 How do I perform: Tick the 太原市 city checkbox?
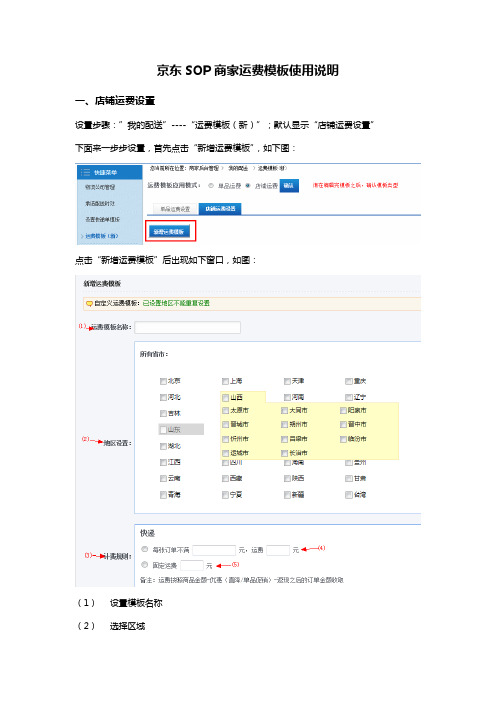(226, 411)
